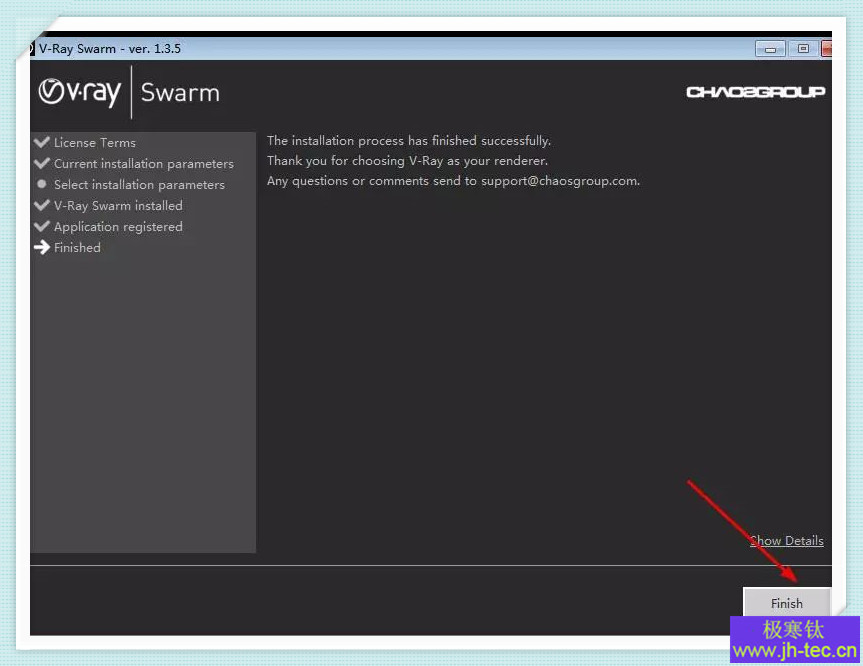863x666 pixels.
Task: Open the Show Details link
Action: point(786,541)
